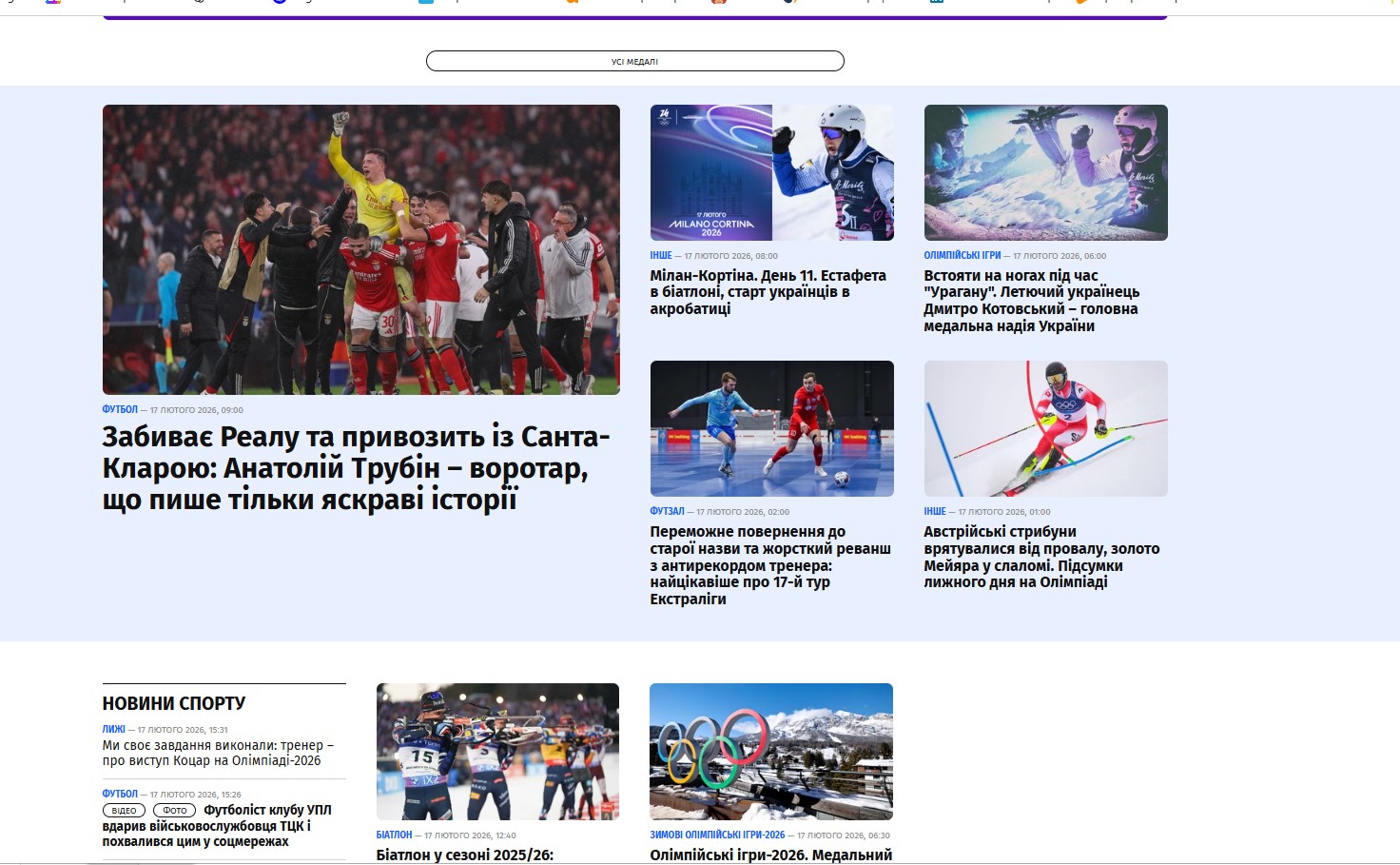Screen dimensions: 1400x865
Task: Open the slalom skier photo
Action: (1046, 428)
